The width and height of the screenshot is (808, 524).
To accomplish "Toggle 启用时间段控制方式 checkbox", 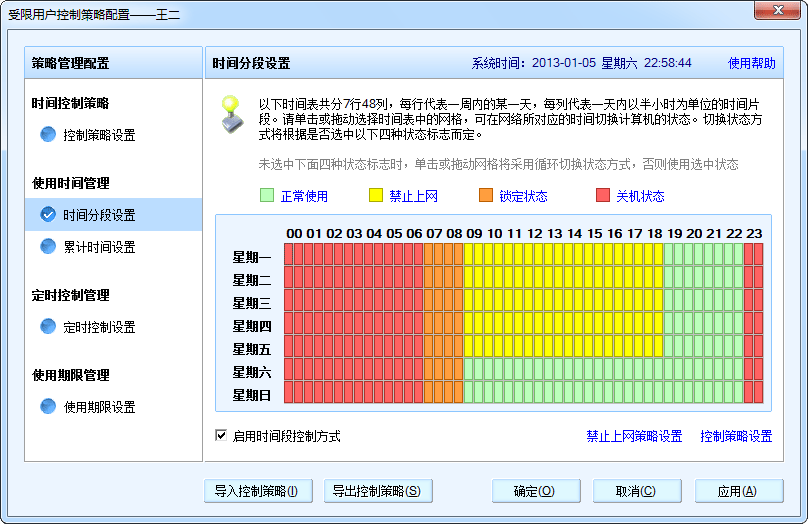I will click(x=221, y=436).
